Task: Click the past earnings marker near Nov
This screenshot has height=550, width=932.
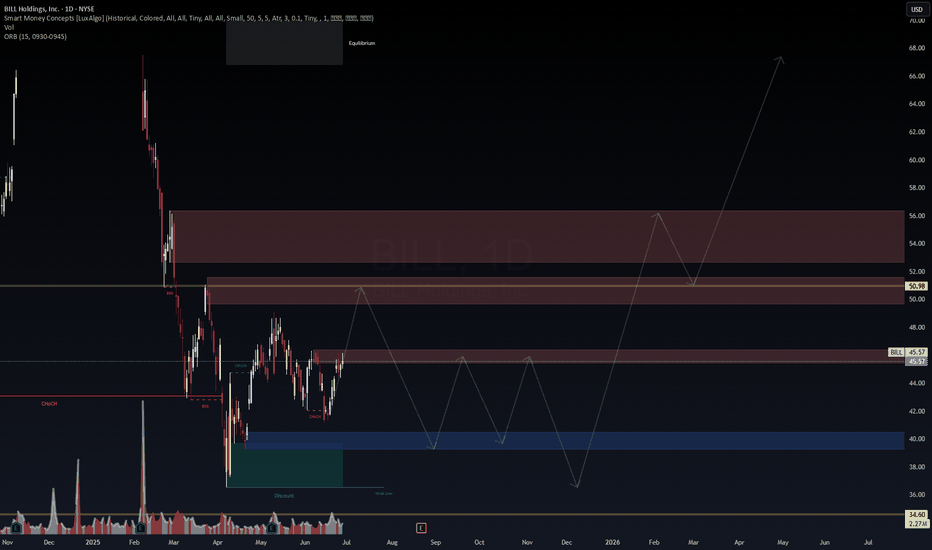Action: point(16,528)
